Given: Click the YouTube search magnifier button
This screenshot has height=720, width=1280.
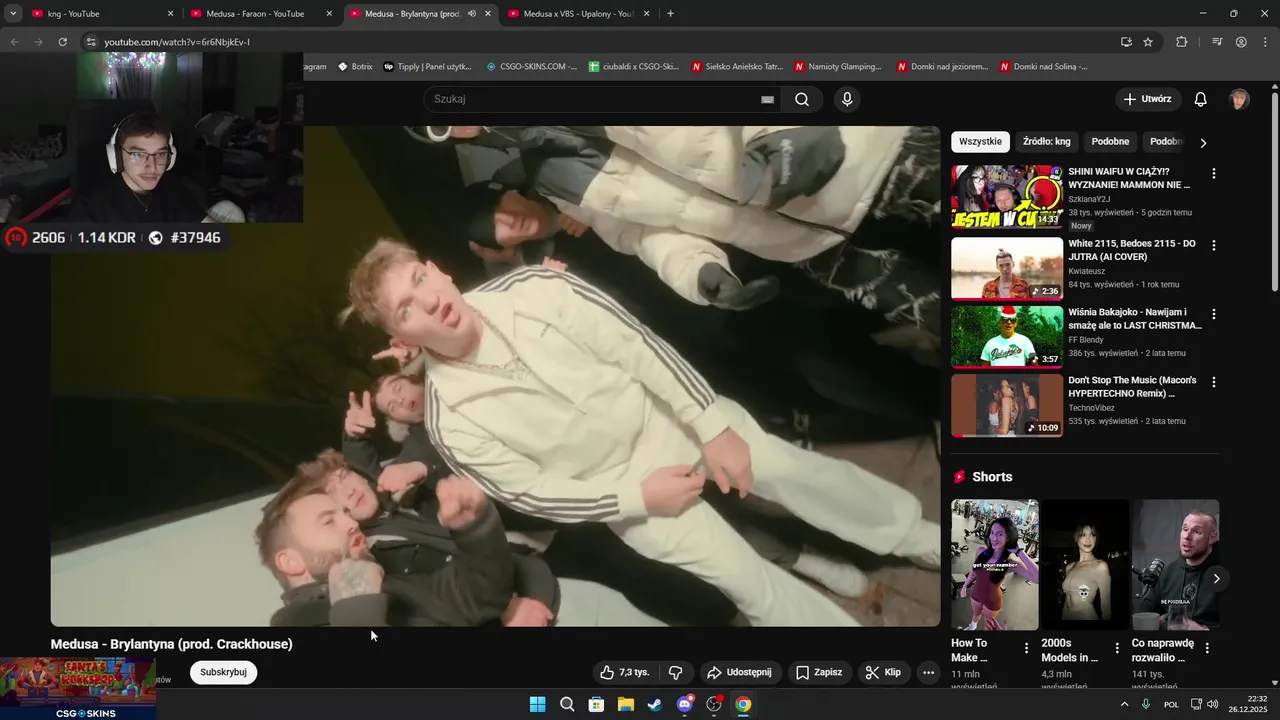Looking at the screenshot, I should 802,99.
